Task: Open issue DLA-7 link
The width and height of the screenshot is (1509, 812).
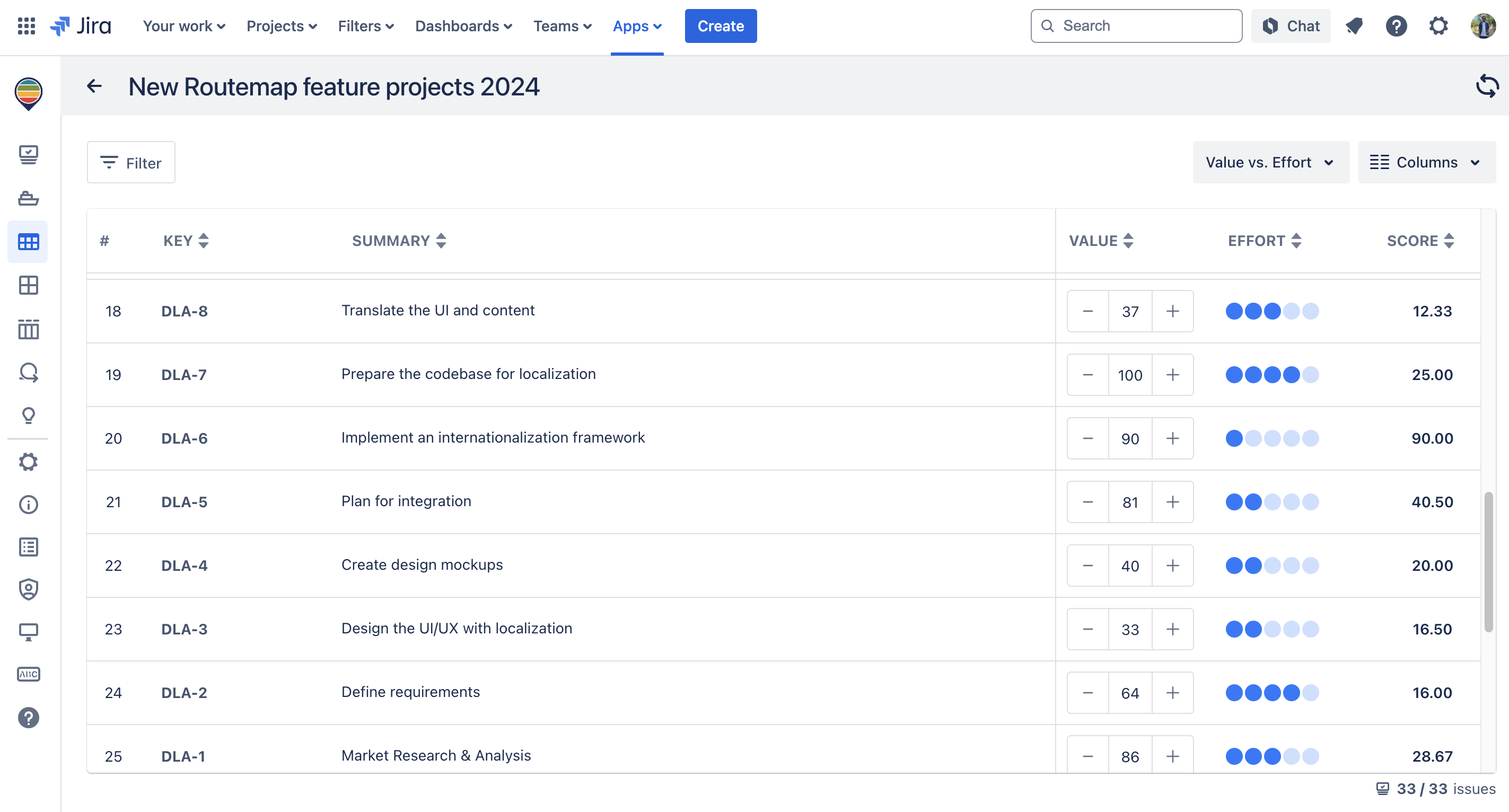Action: click(184, 375)
